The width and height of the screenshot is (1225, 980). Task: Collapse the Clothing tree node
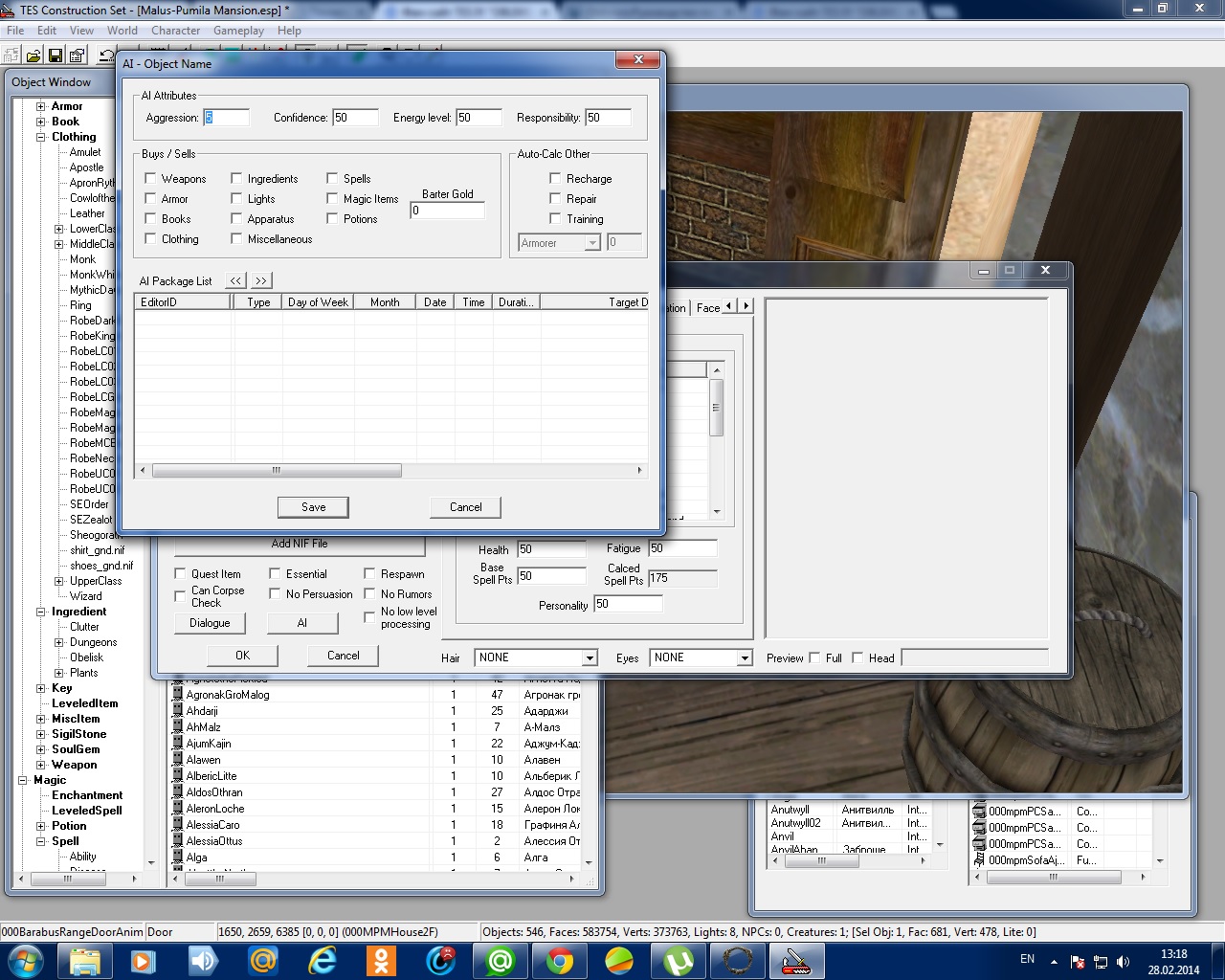point(41,137)
